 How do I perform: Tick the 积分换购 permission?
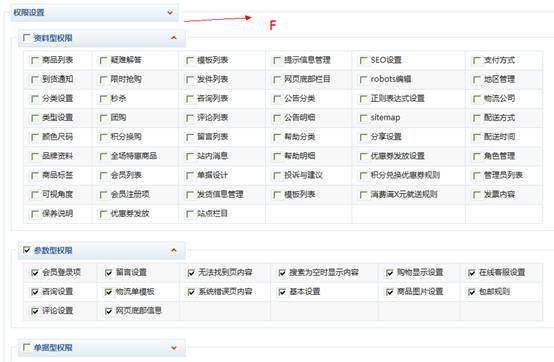click(104, 137)
